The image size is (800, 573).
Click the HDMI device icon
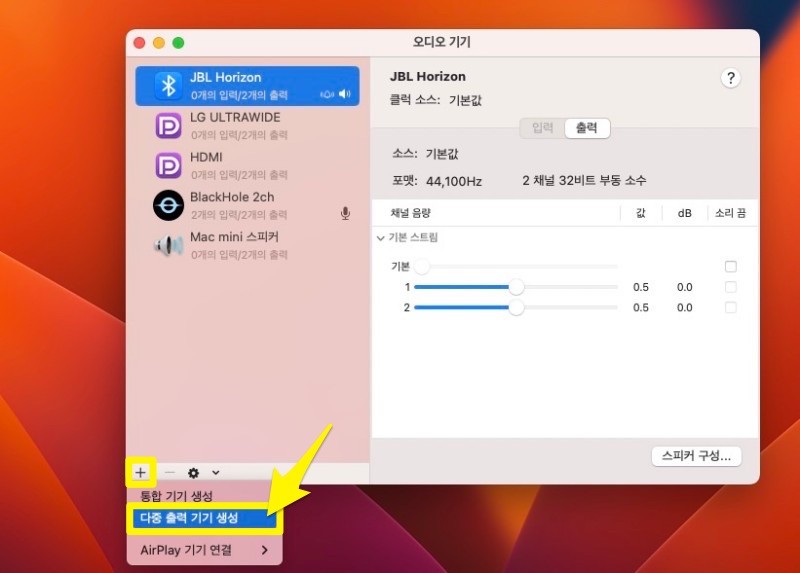pyautogui.click(x=168, y=165)
